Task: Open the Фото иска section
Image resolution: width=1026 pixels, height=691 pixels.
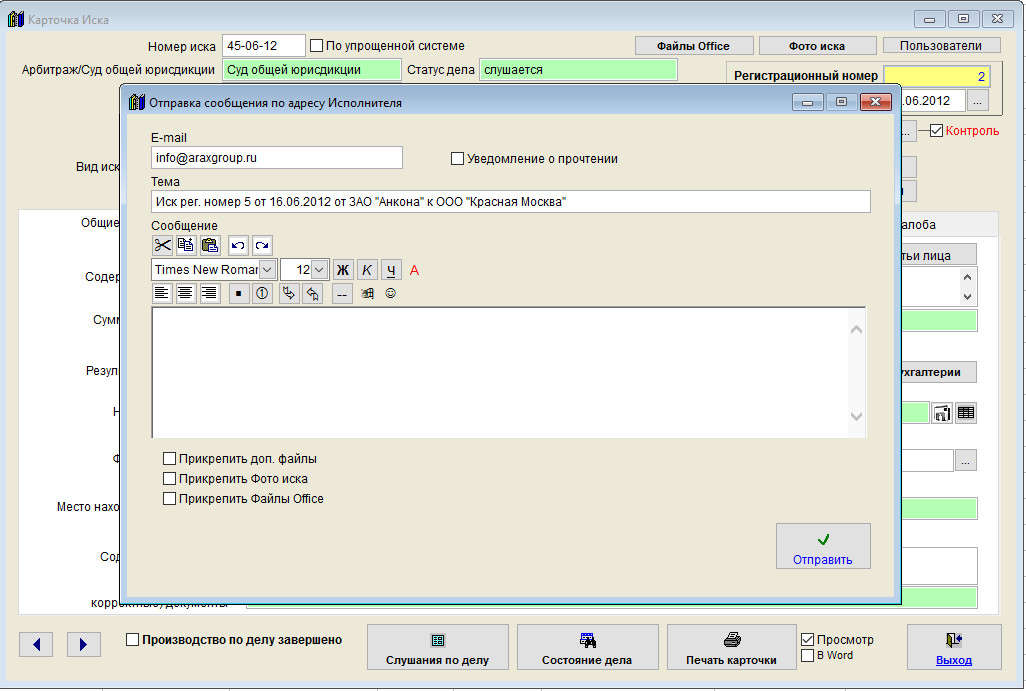Action: pos(816,46)
